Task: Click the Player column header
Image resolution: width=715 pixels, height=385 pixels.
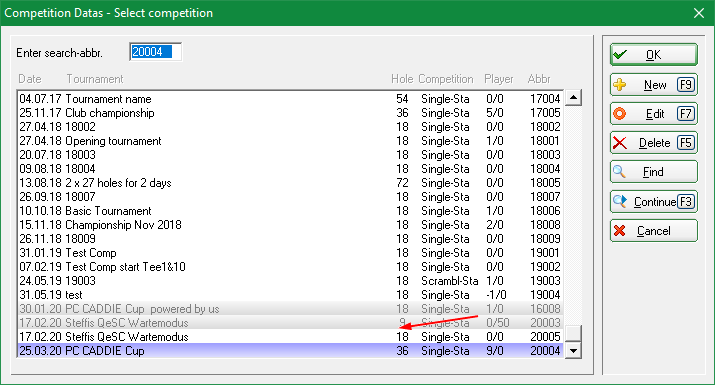Action: [498, 79]
